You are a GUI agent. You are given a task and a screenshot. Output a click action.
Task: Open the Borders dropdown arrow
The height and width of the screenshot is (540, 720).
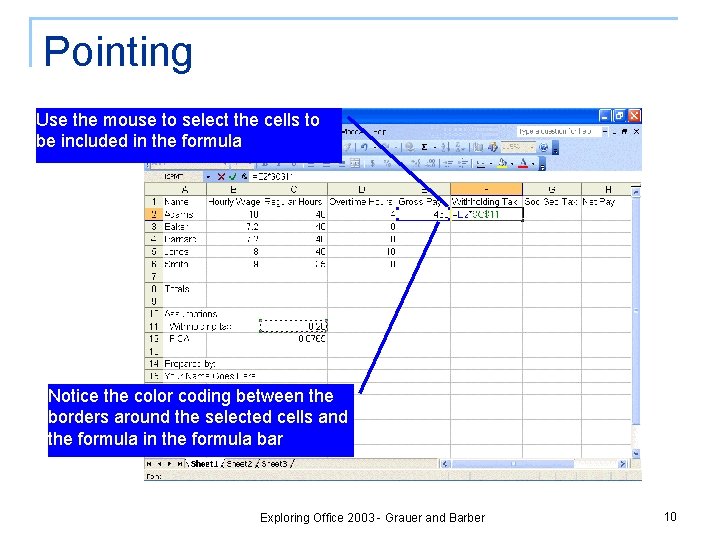point(491,164)
